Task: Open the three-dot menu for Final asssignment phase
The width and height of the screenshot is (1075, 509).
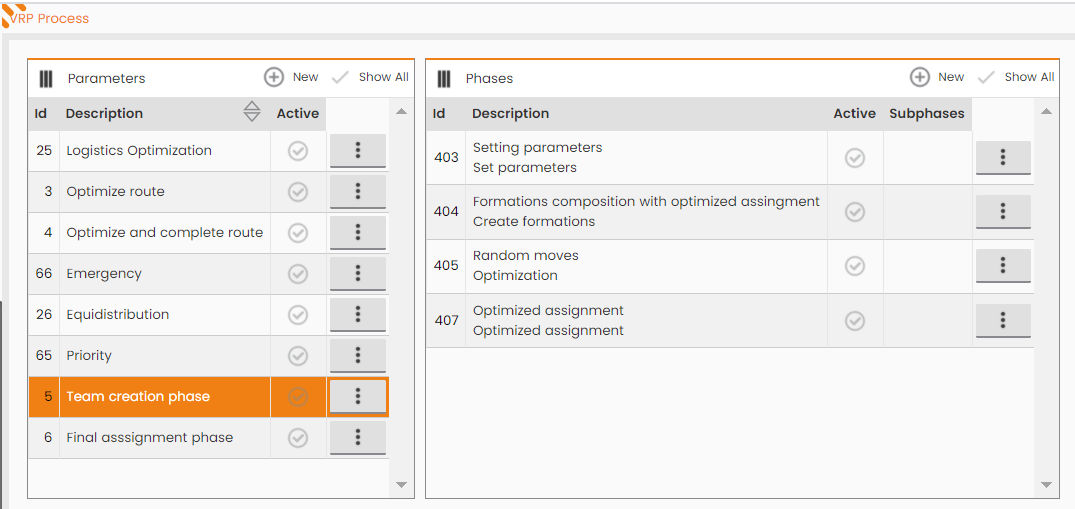Action: [358, 438]
